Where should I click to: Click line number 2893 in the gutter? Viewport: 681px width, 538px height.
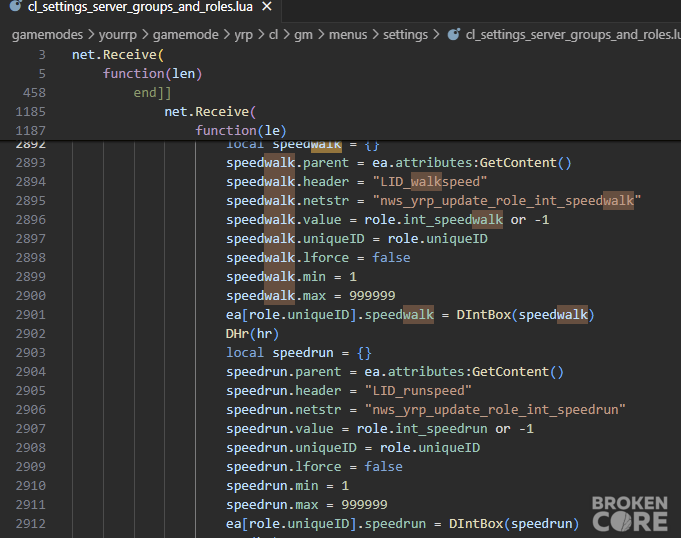(31, 163)
